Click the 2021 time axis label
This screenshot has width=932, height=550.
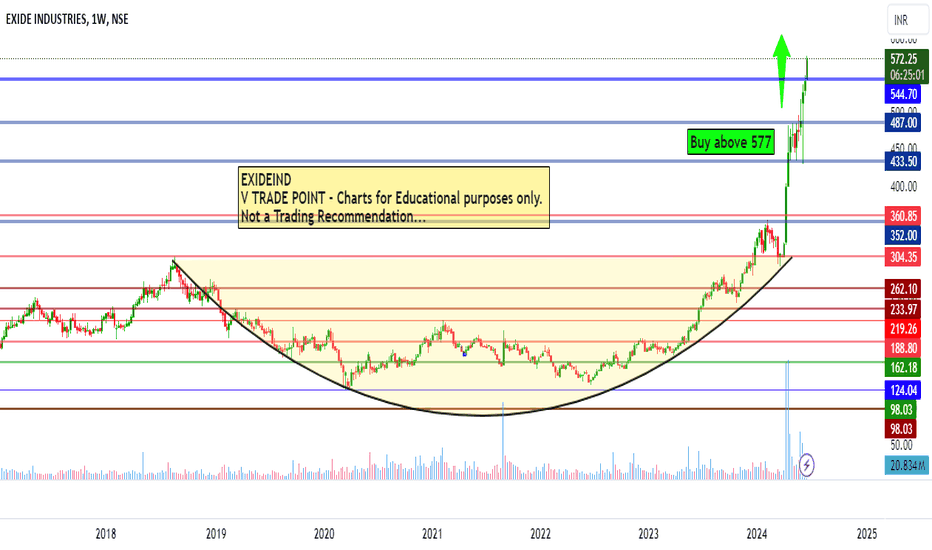432,533
